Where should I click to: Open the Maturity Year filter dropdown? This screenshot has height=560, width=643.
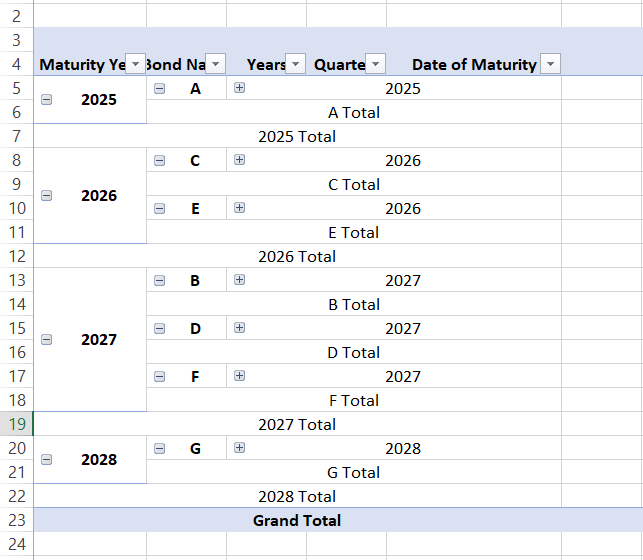pos(136,64)
